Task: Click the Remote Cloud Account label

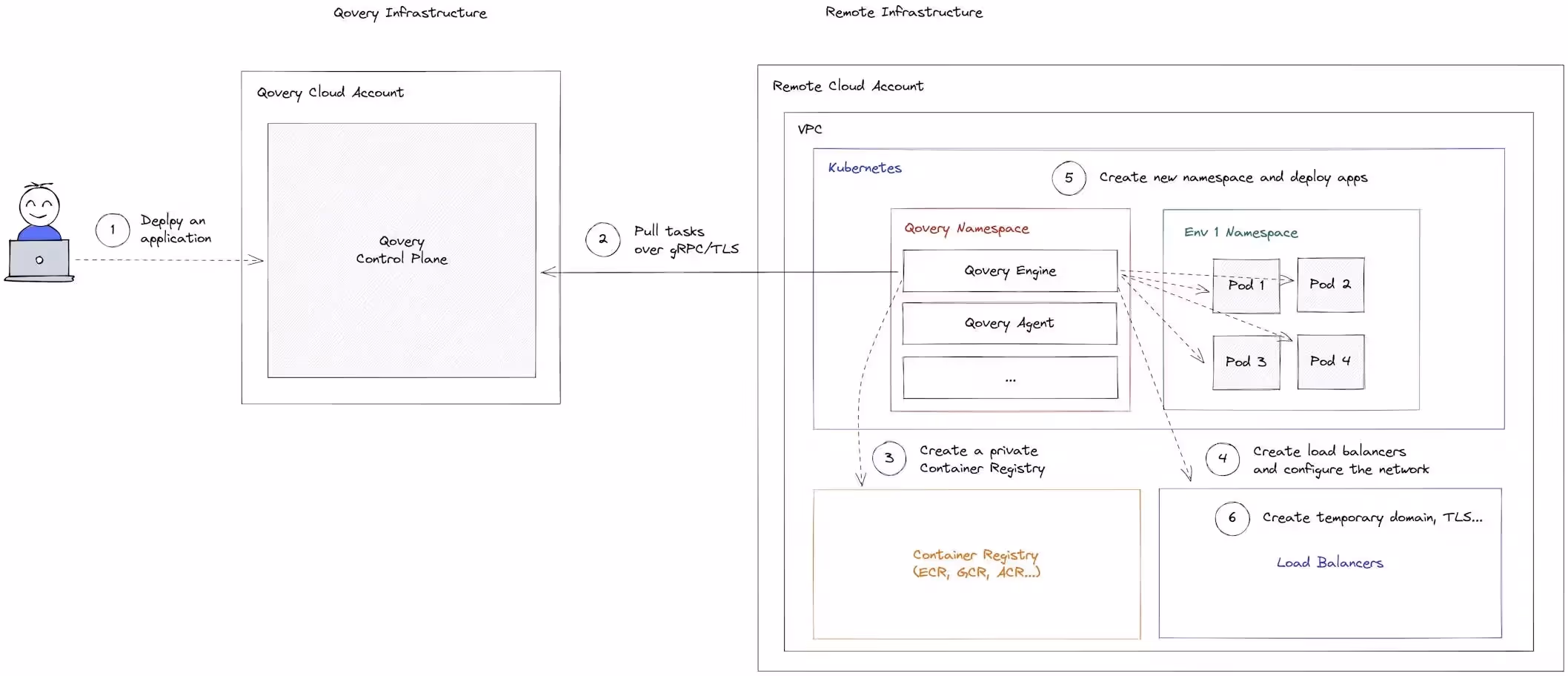Action: pyautogui.click(x=848, y=86)
